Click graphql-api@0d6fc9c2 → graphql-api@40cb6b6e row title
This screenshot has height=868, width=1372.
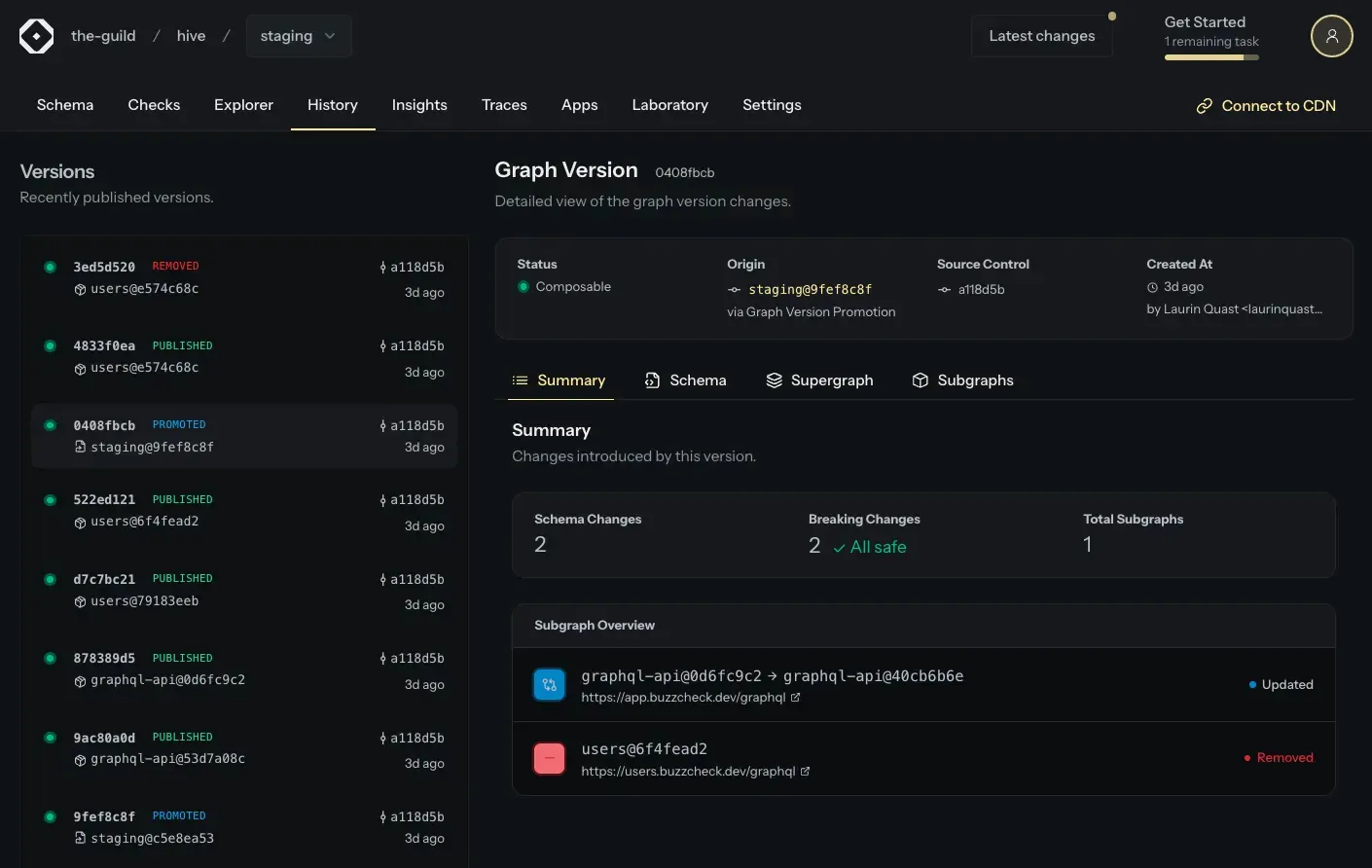click(773, 676)
